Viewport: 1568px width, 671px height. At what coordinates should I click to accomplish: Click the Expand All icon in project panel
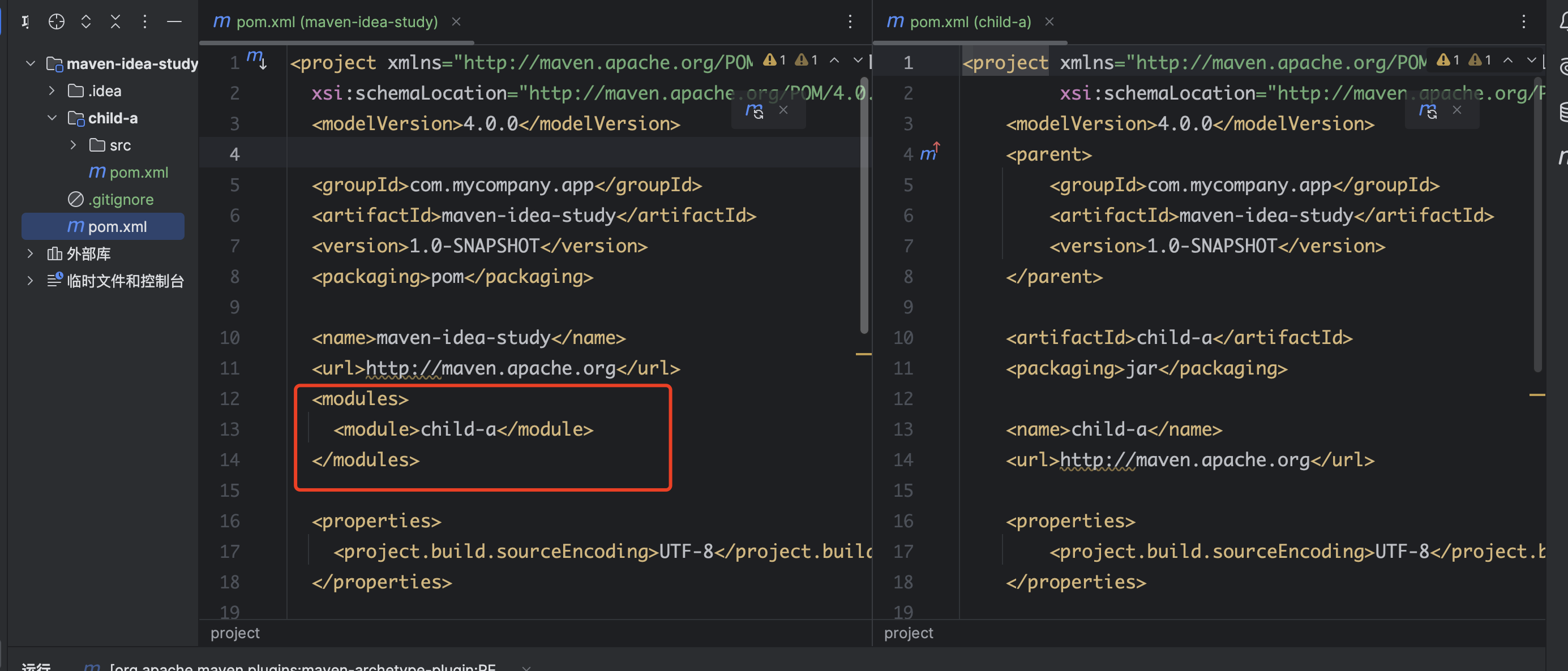pyautogui.click(x=86, y=22)
